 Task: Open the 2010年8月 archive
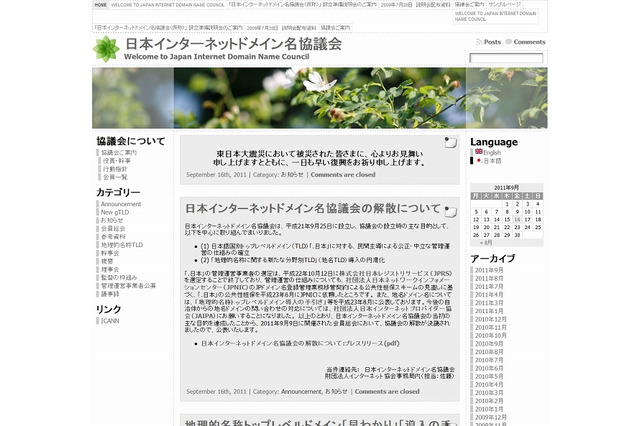tap(489, 352)
